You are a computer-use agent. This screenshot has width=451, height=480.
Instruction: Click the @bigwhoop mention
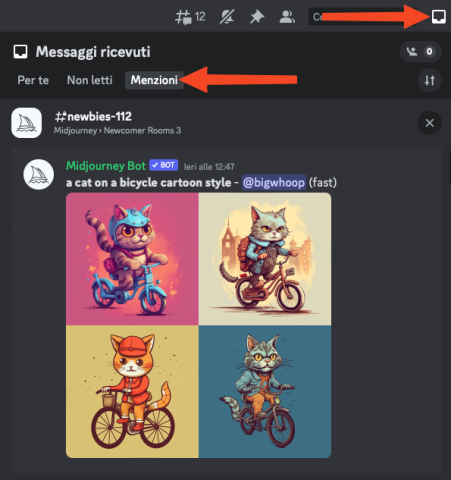tap(273, 183)
